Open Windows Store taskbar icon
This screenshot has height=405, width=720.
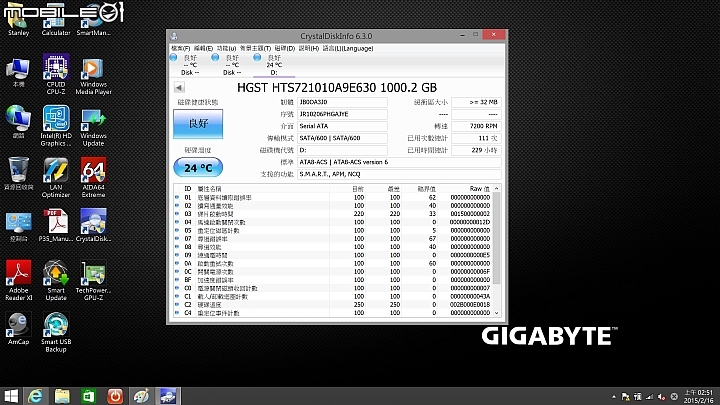click(89, 396)
